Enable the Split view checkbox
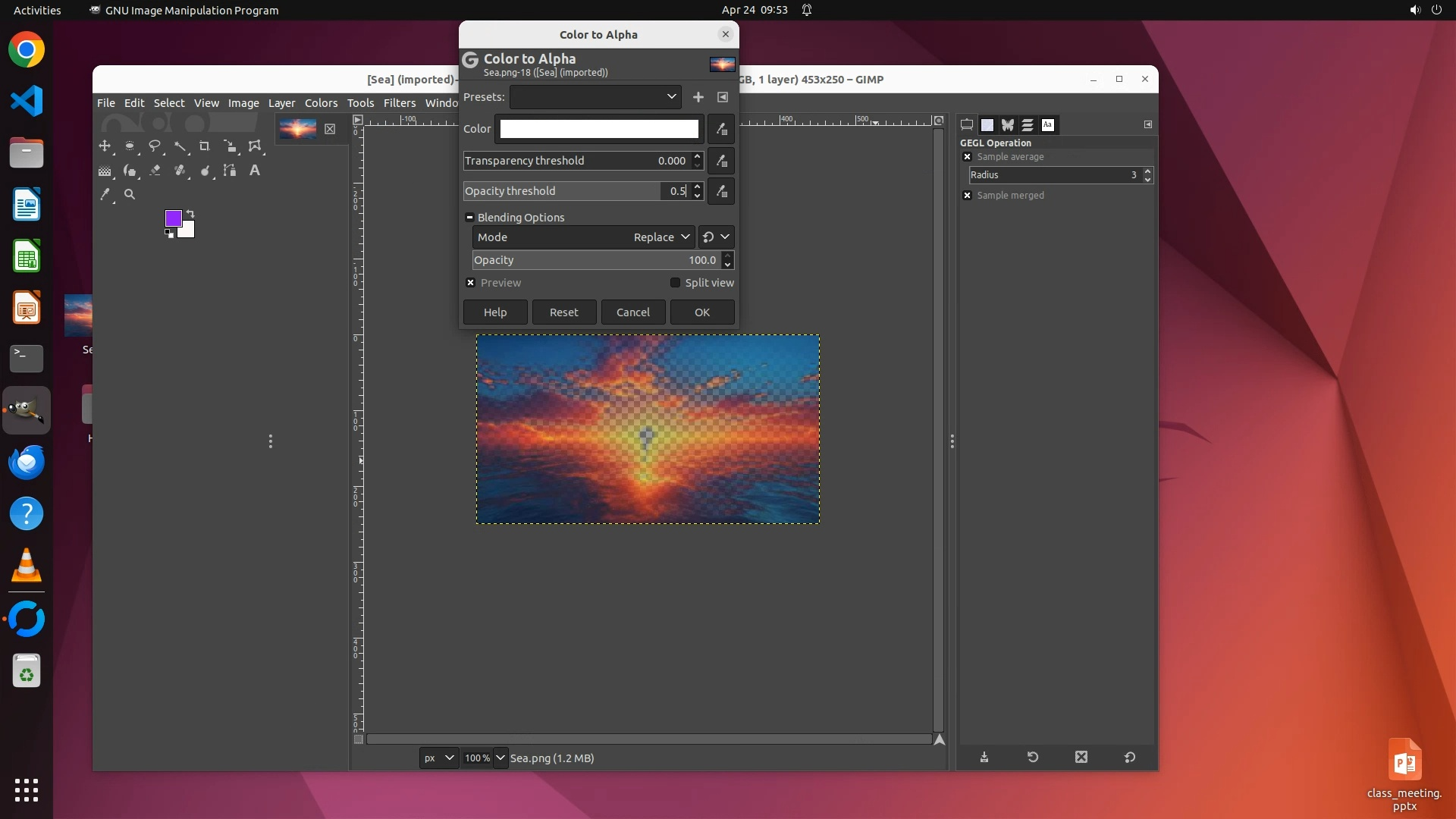1456x819 pixels. (675, 283)
